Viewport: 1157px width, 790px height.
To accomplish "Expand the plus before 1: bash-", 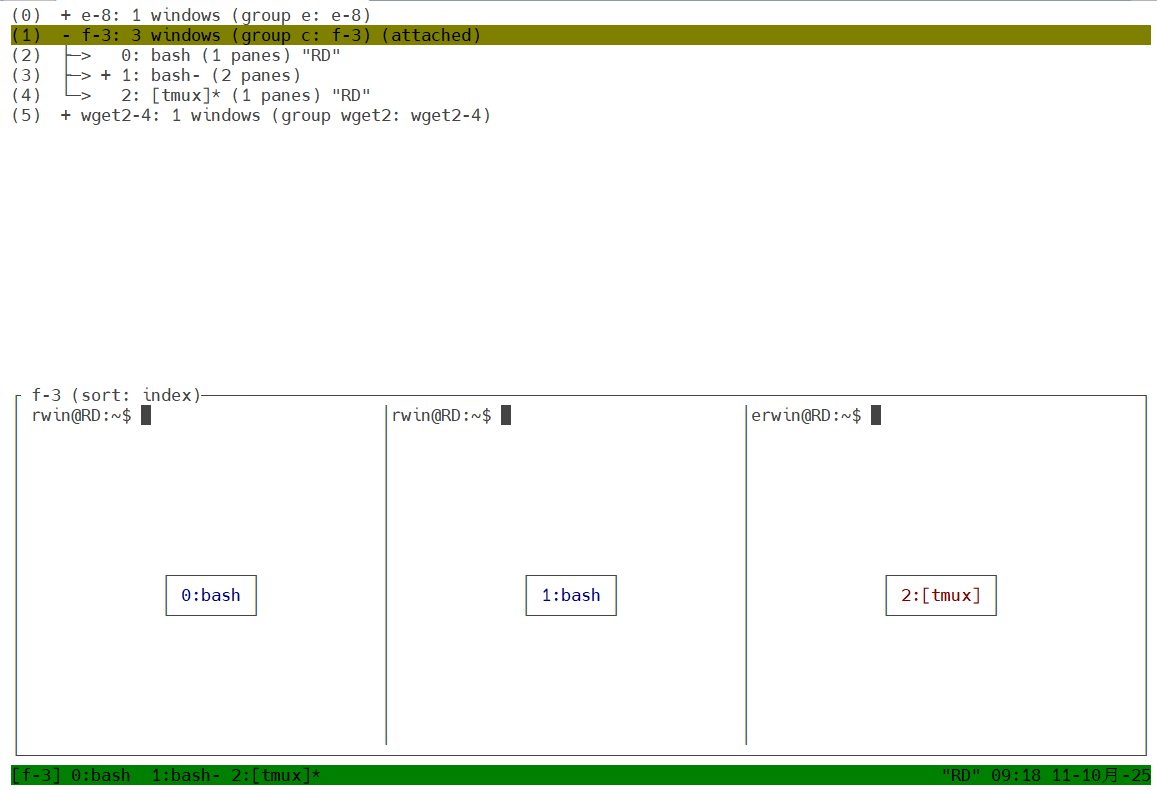I will 106,76.
